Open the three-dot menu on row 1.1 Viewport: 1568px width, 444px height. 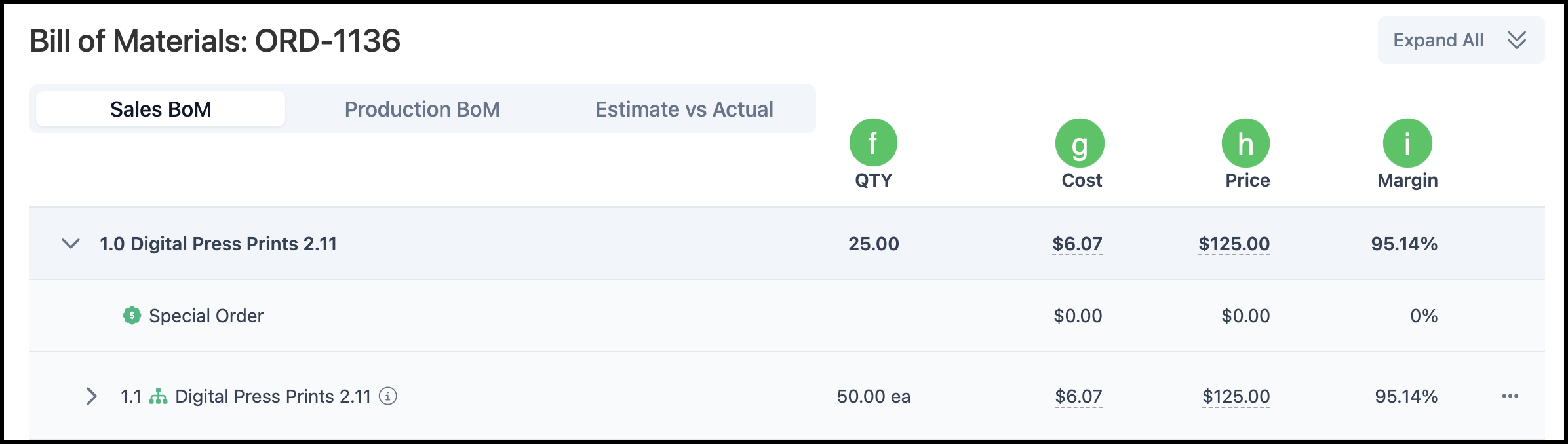click(x=1510, y=396)
